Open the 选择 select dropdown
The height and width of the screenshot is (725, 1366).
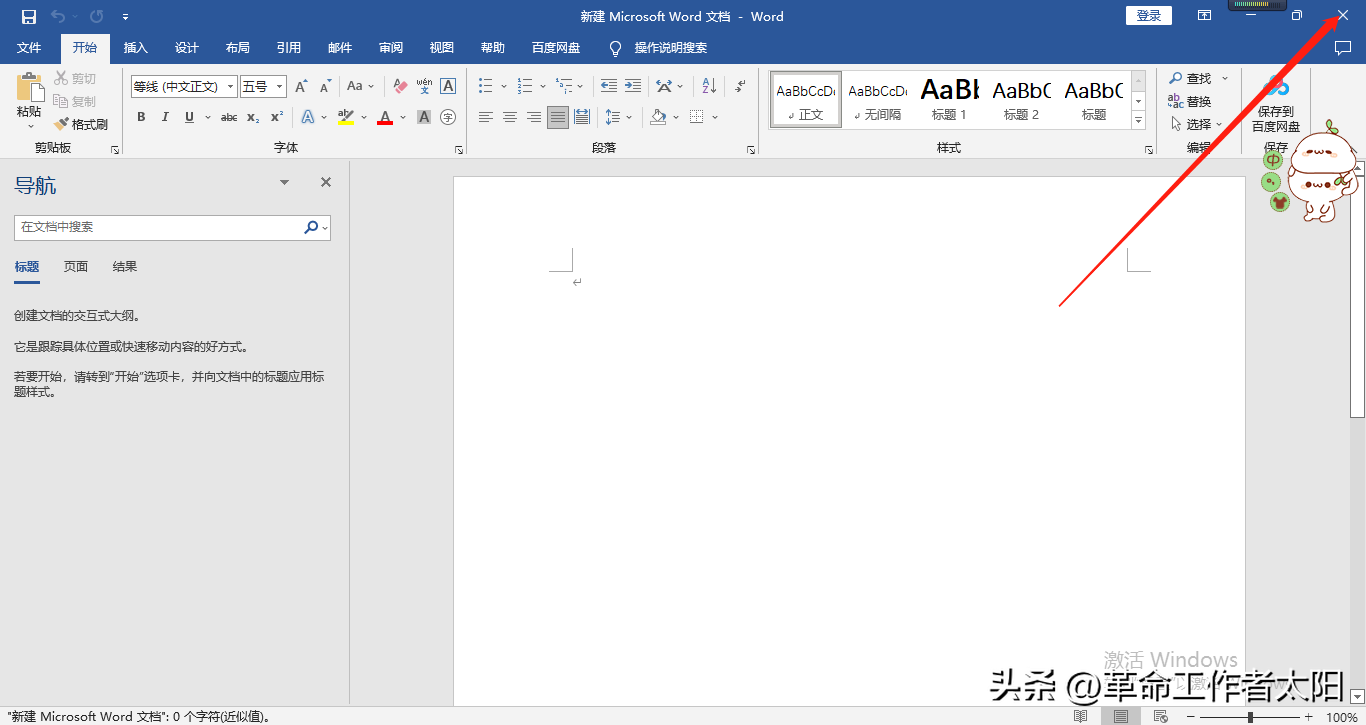[1197, 124]
